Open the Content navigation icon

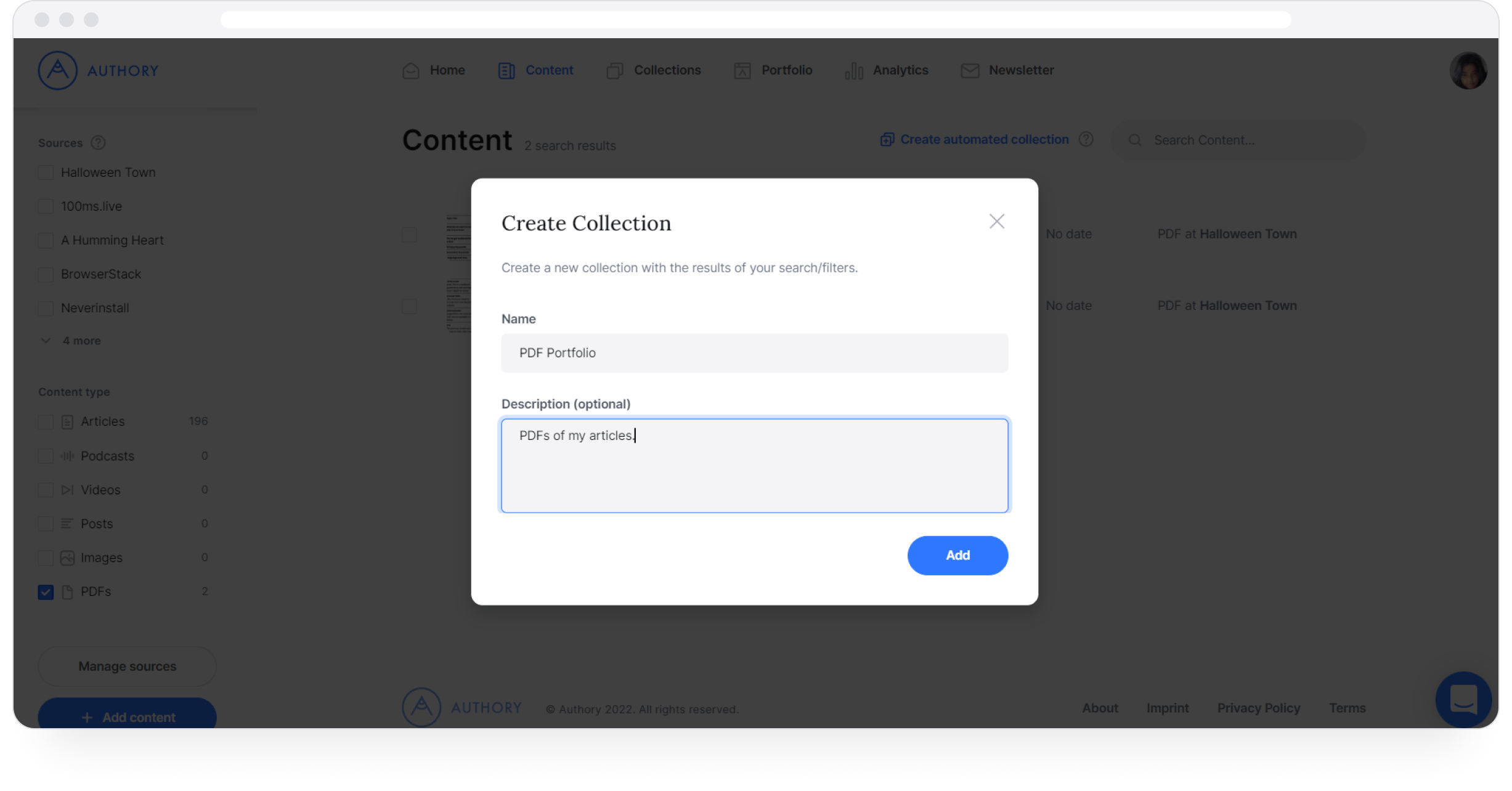(x=507, y=70)
